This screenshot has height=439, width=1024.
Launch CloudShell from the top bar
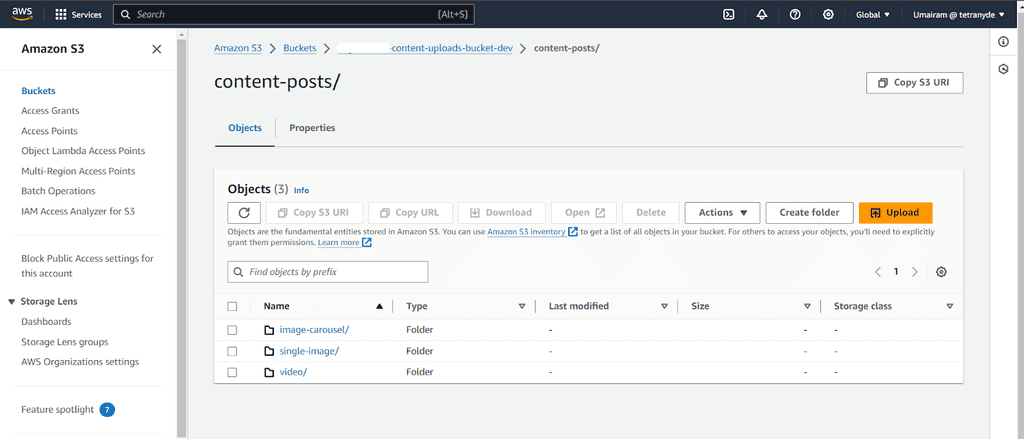coord(729,14)
